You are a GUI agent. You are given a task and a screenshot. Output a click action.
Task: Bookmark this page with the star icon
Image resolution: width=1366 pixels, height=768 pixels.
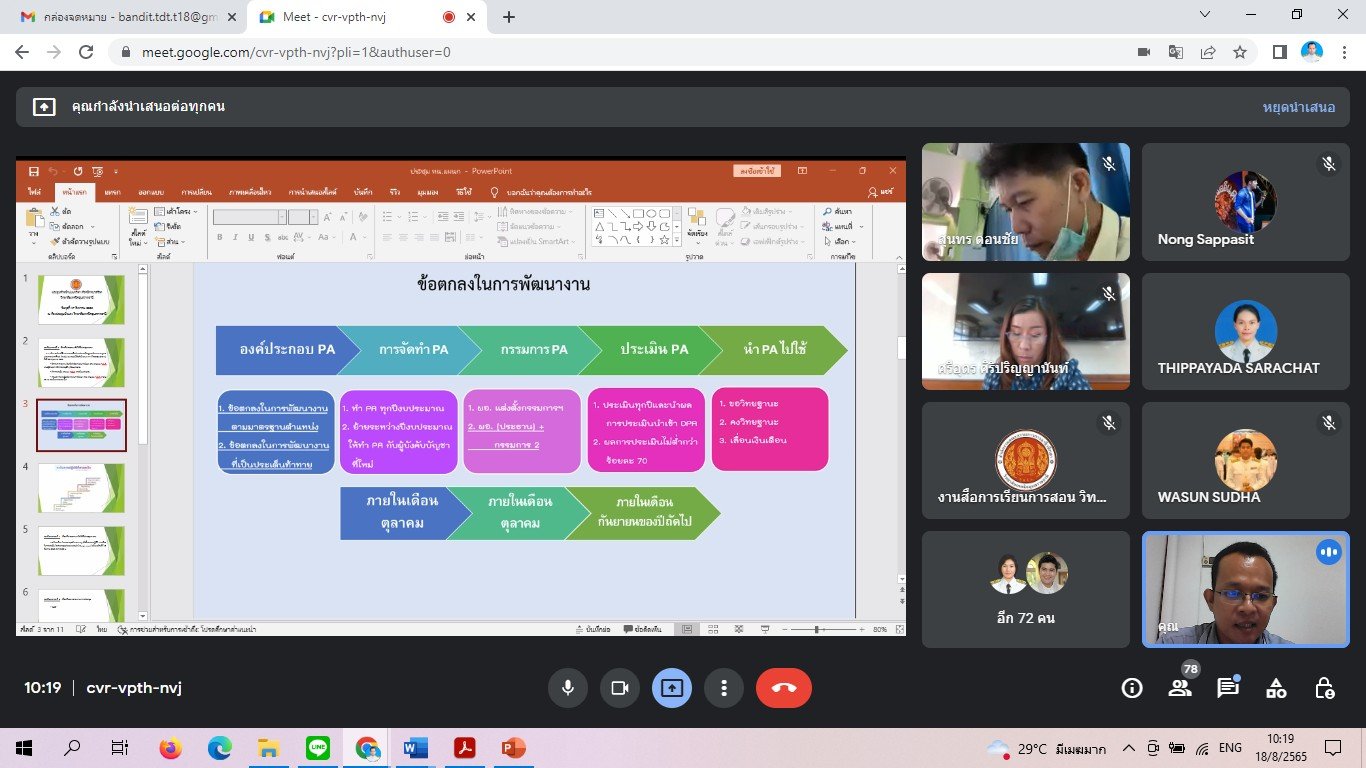1240,52
